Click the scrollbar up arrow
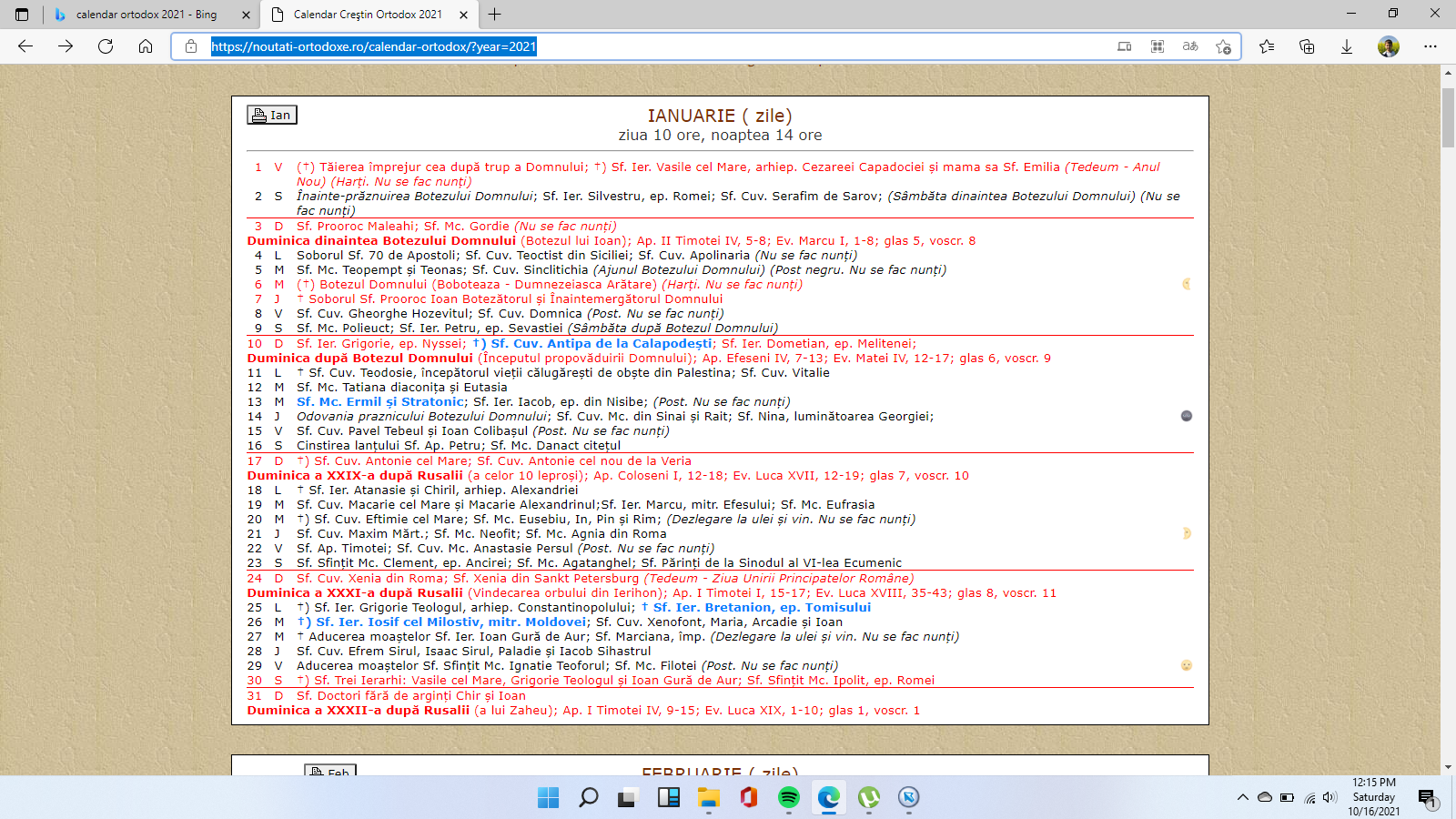 [1448, 72]
